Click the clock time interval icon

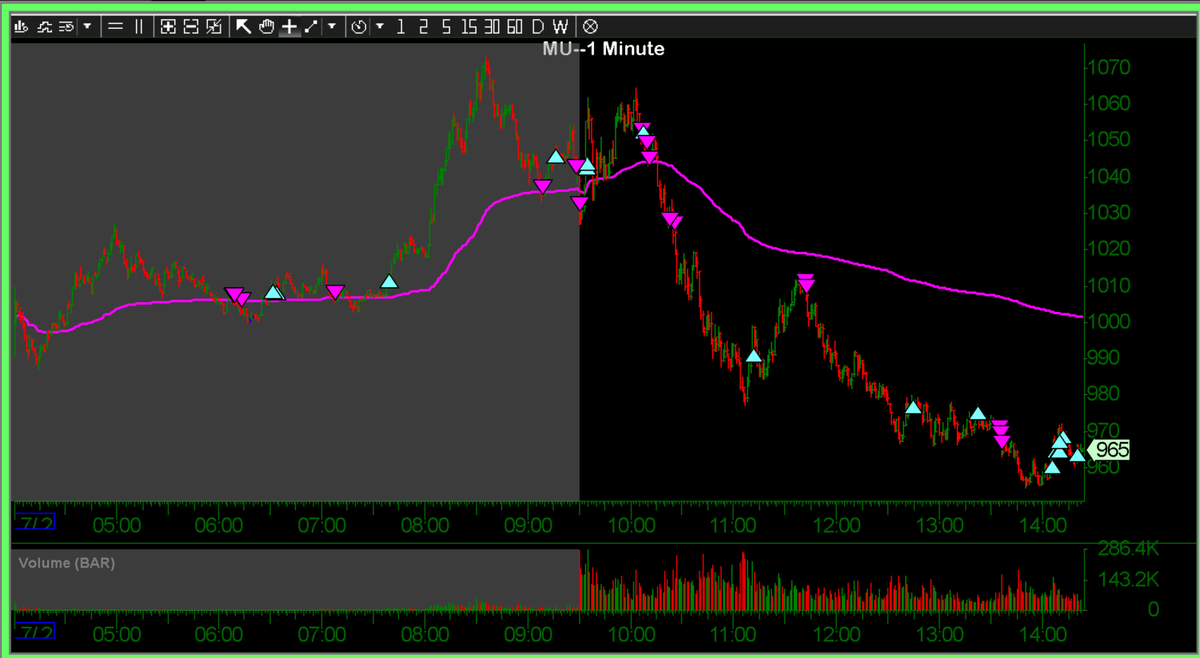click(x=359, y=27)
